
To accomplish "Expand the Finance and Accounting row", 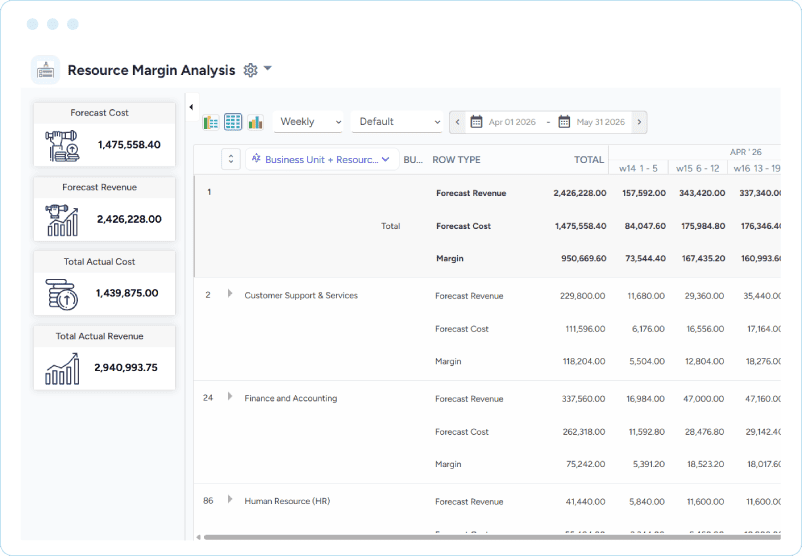I will pos(230,396).
